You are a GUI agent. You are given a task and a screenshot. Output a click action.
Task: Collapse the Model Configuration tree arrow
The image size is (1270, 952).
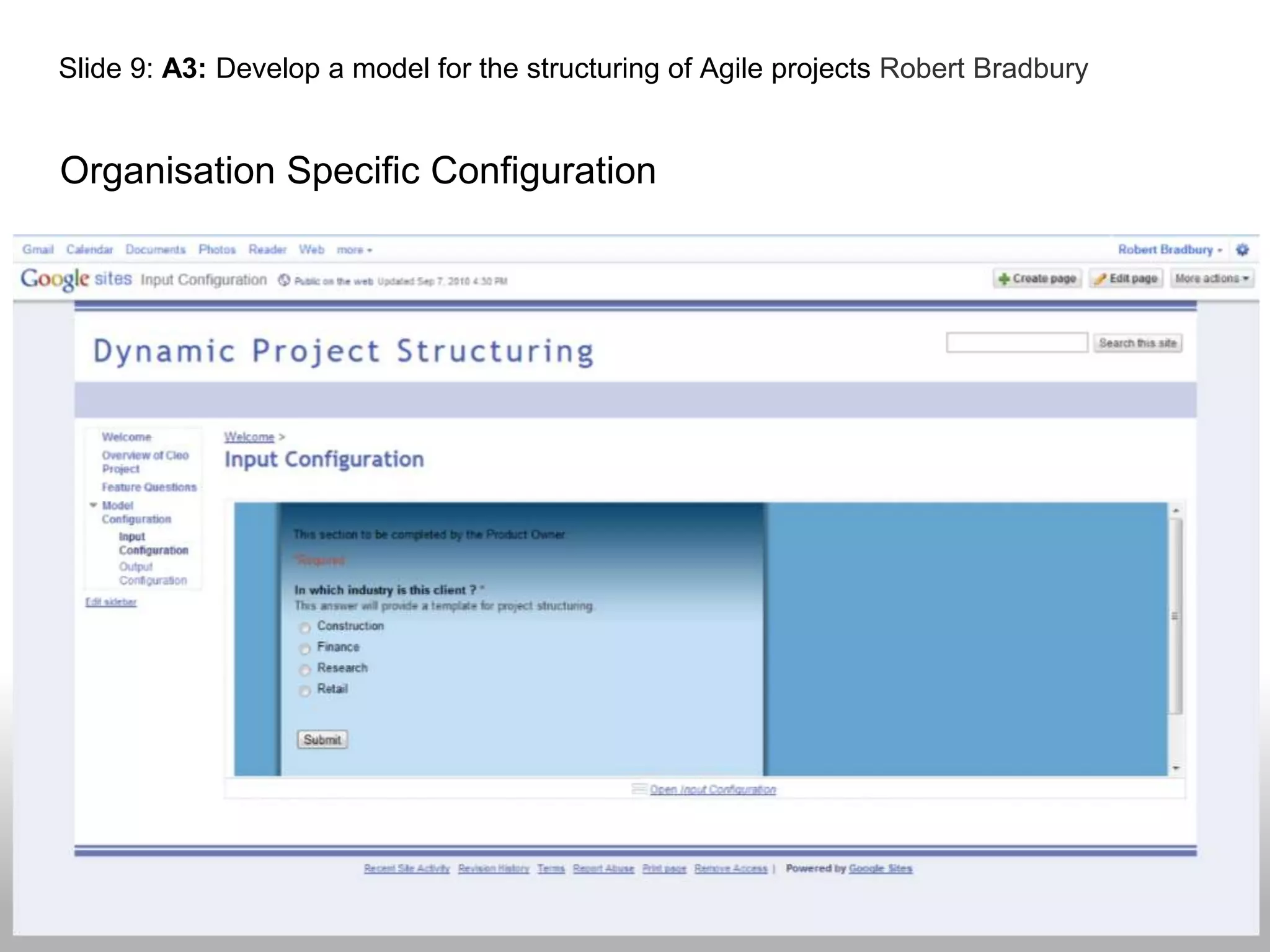click(94, 505)
